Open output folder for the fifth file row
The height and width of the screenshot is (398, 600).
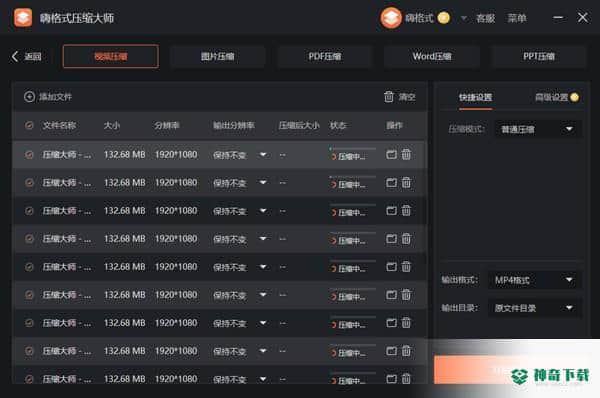(391, 267)
